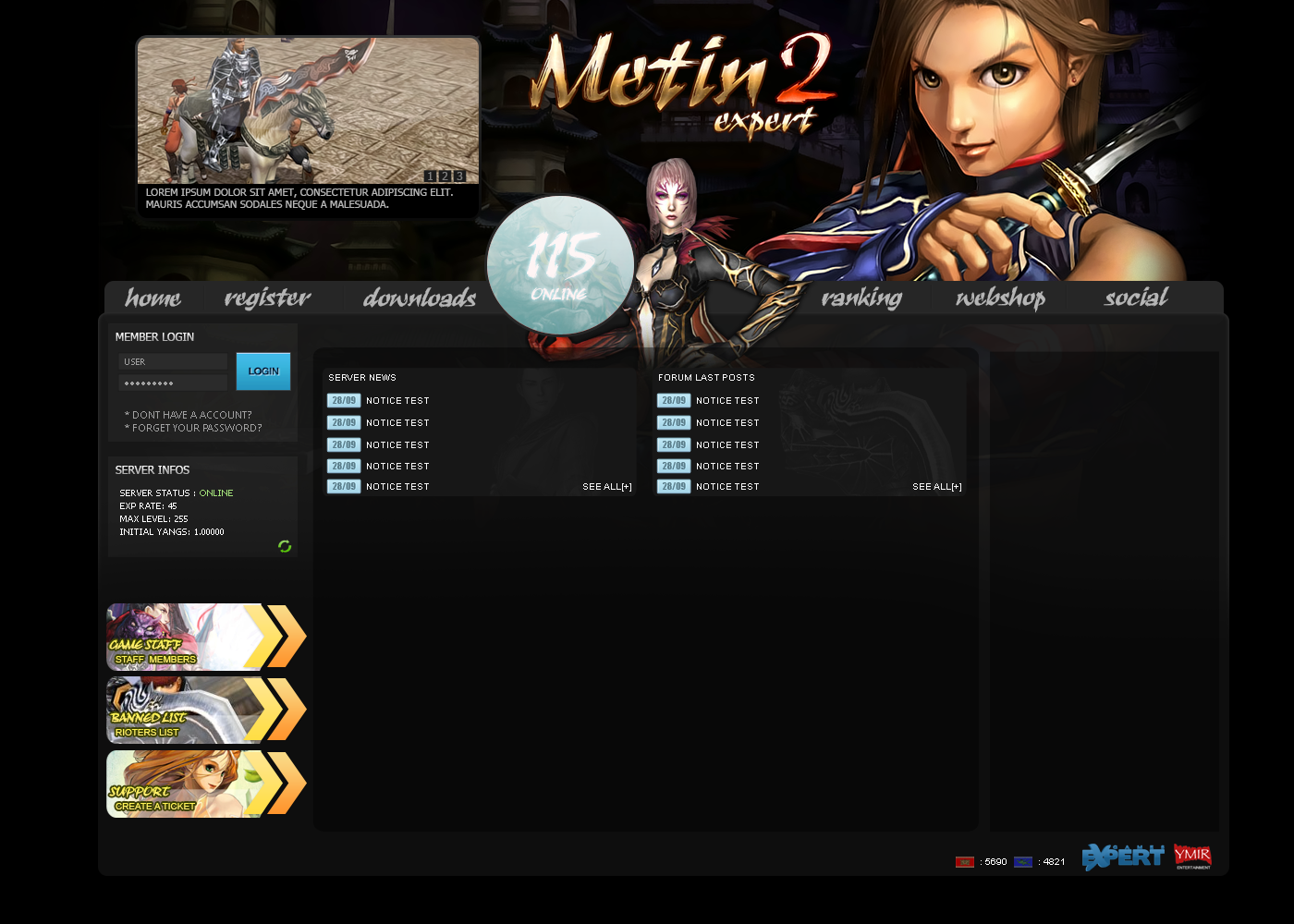1294x924 pixels.
Task: Click the 115 Online counter circle
Action: coord(560,265)
